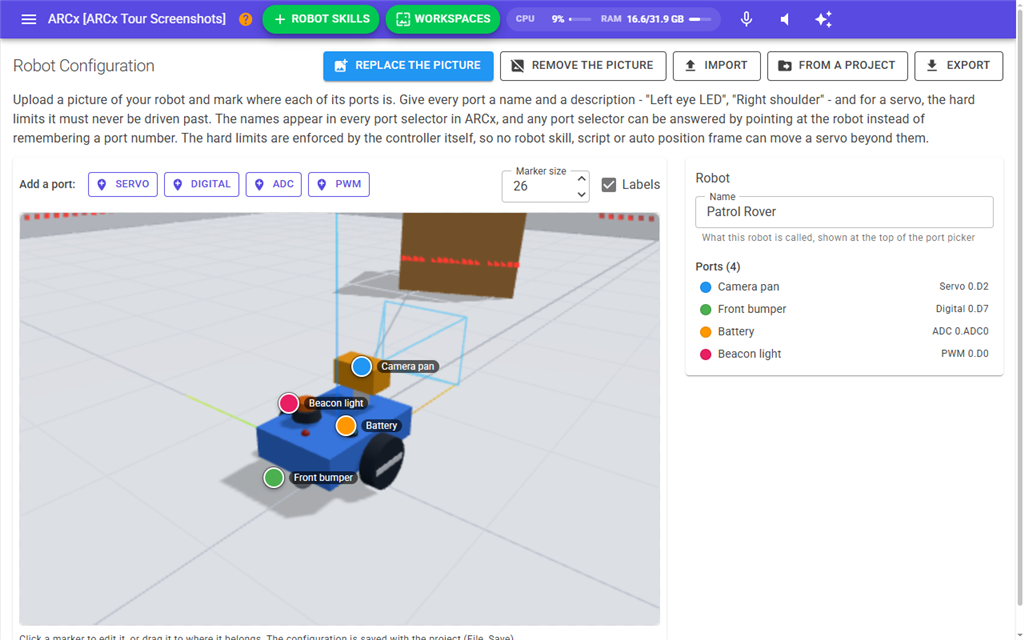Decrease marker size with down arrow
This screenshot has height=640, width=1024.
(x=581, y=194)
